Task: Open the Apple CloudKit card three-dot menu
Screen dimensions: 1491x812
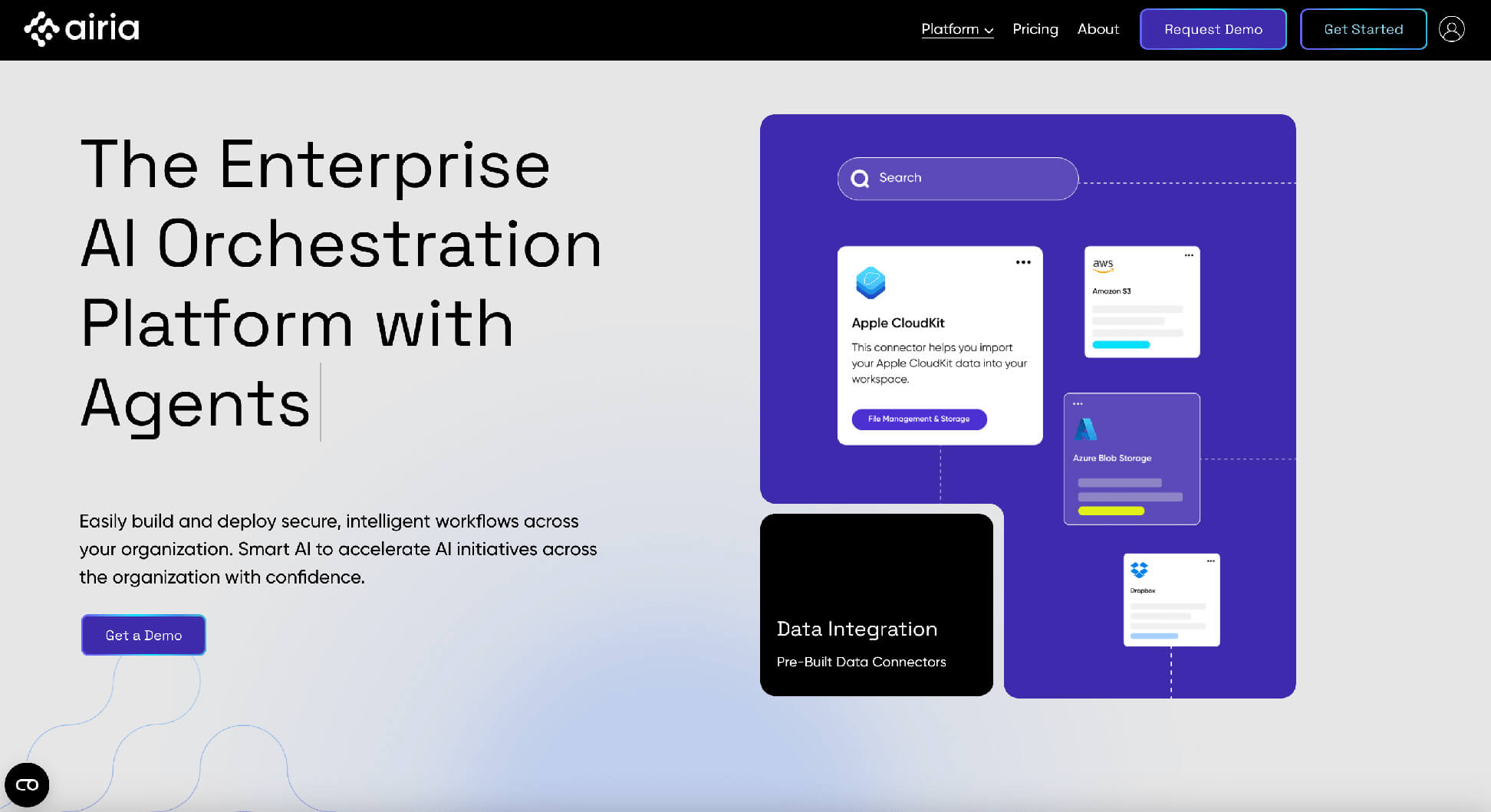Action: 1023,262
